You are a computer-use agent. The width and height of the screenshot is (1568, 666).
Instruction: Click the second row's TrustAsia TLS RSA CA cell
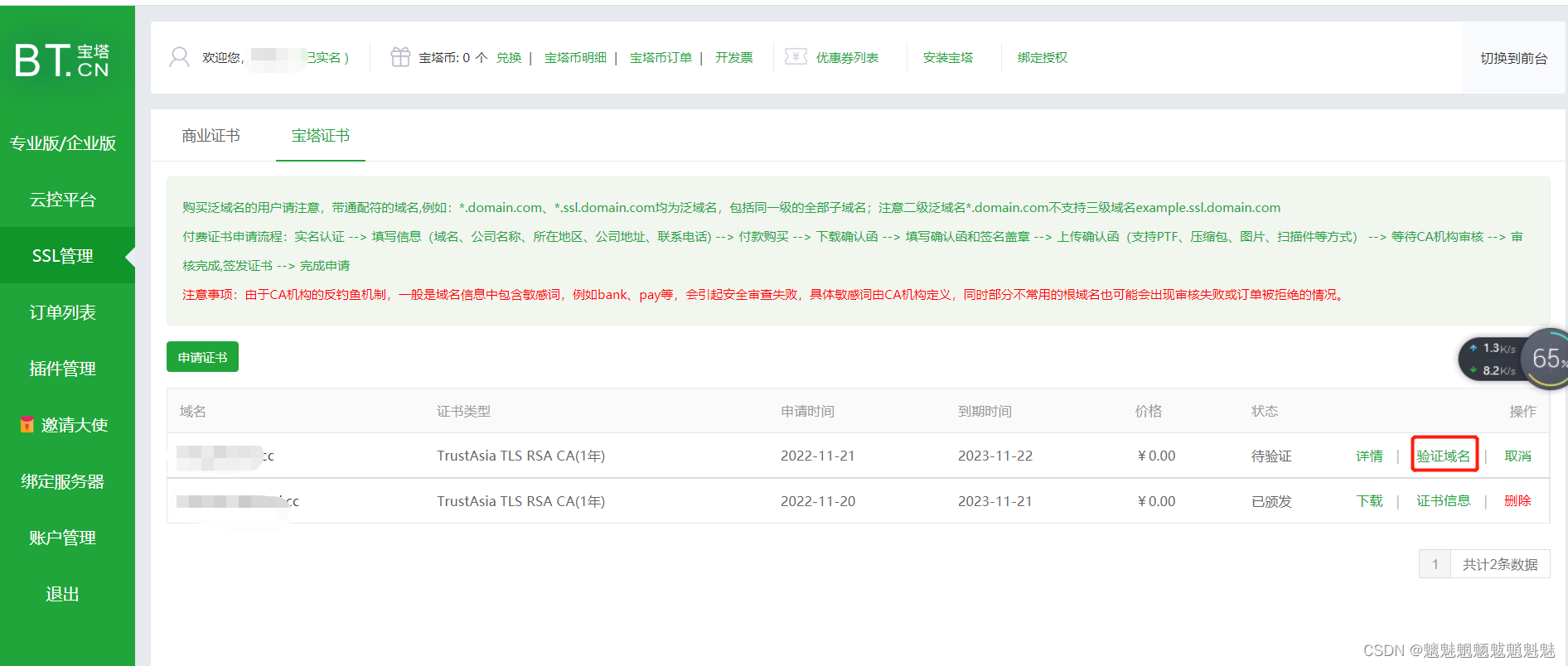(520, 501)
